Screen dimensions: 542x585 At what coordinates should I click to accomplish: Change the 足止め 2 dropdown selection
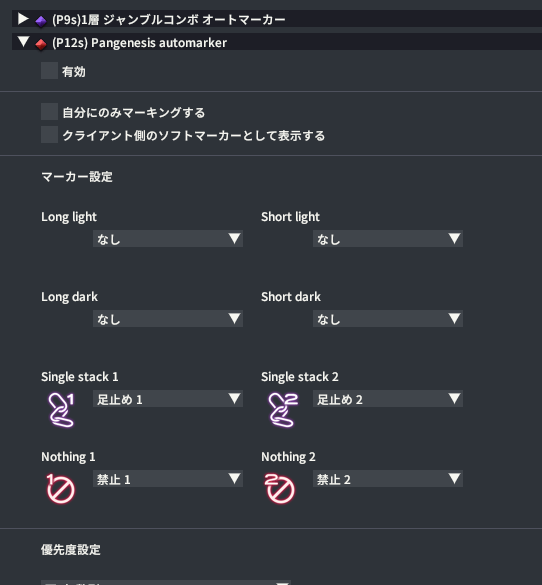[x=388, y=399]
